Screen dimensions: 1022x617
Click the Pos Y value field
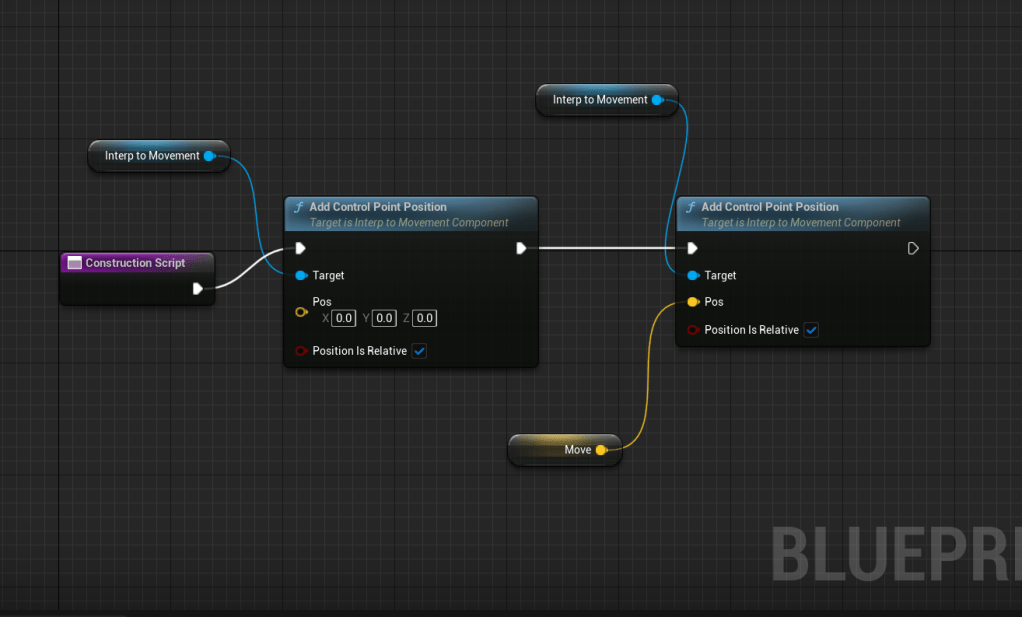click(x=384, y=318)
